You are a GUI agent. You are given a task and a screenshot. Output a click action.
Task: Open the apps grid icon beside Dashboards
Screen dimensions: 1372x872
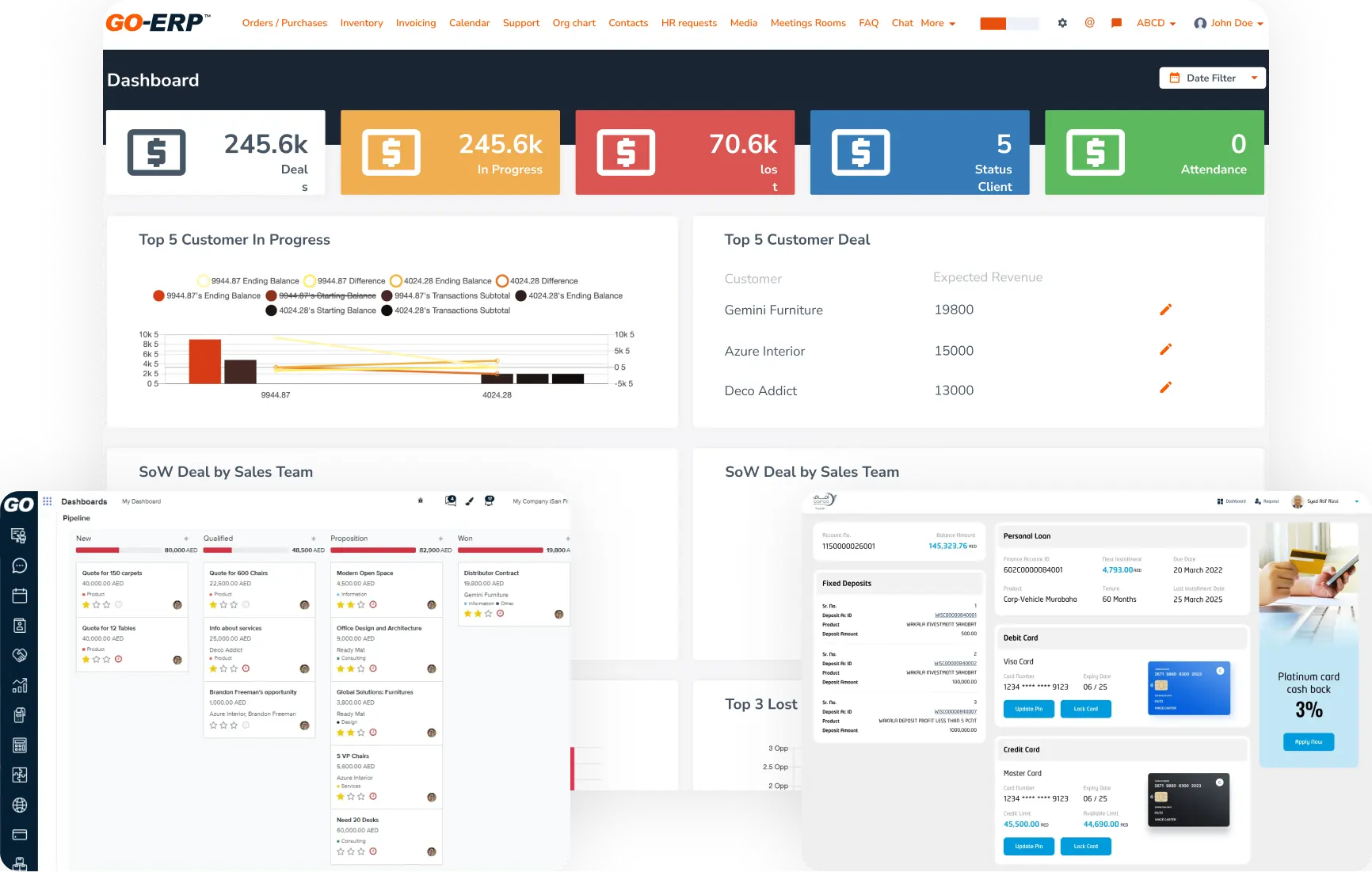[48, 501]
